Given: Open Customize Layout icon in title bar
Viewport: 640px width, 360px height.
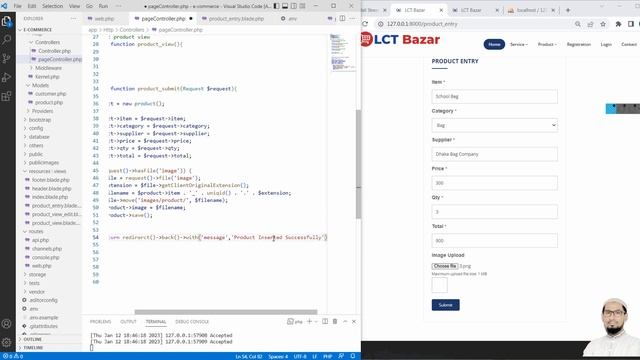Looking at the screenshot, I should coord(302,6).
